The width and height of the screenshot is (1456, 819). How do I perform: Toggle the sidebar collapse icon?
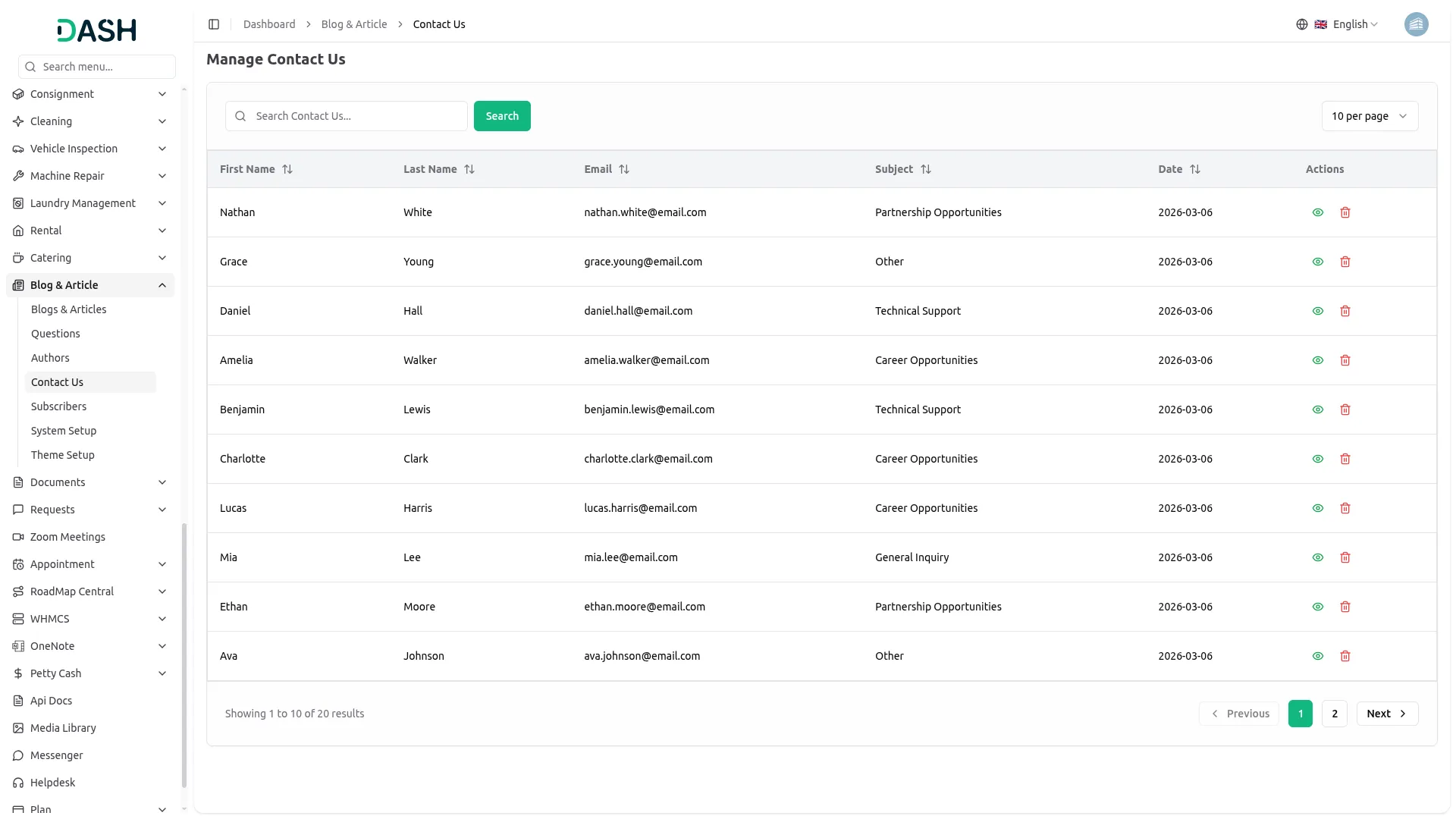(214, 24)
